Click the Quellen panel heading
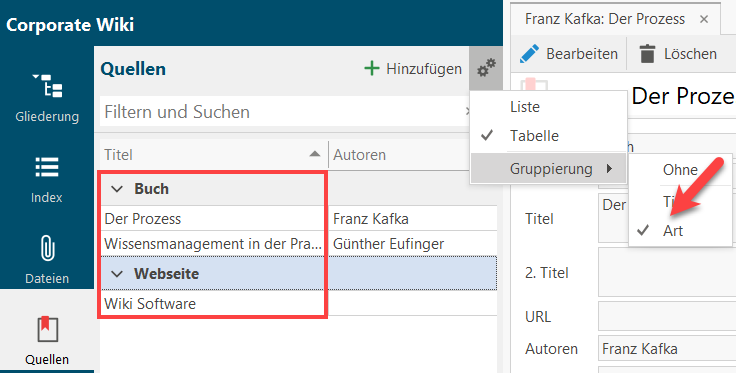This screenshot has width=736, height=373. point(133,69)
